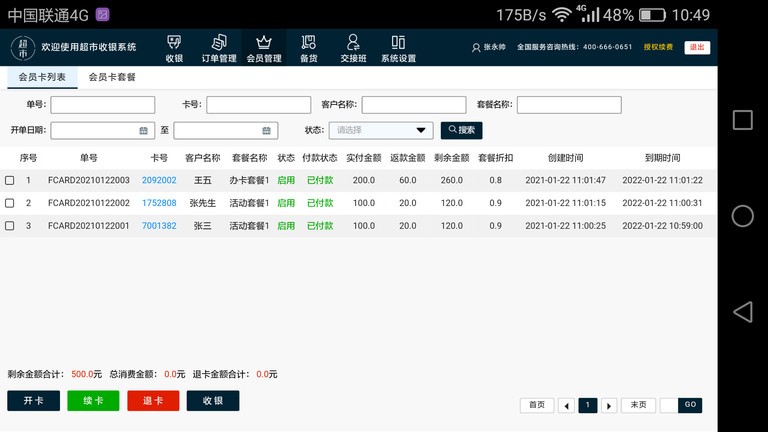This screenshot has width=768, height=432.
Task: Click the Android back navigation triangle
Action: pyautogui.click(x=742, y=312)
